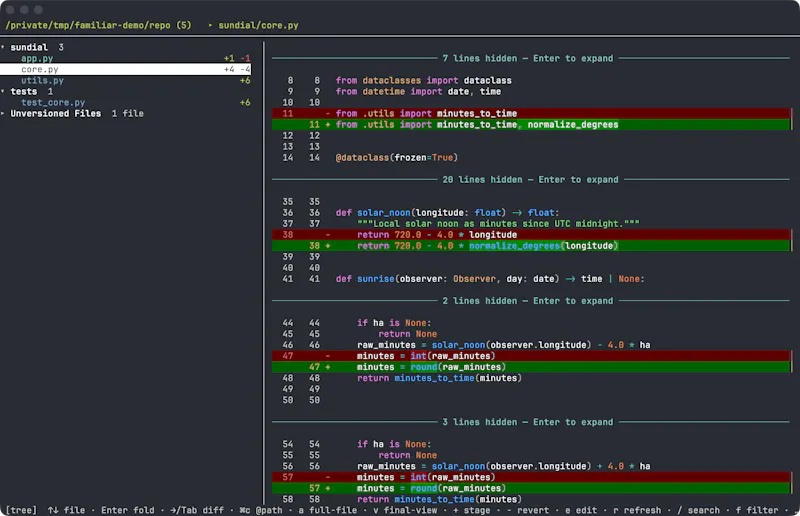Expand the Unversioned Files group

point(3,113)
